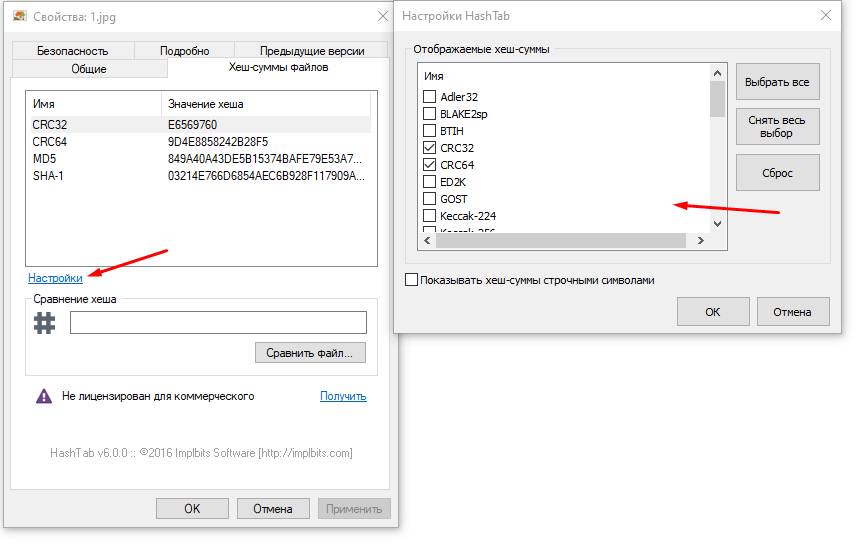
Task: Click the vertical scrollbar thumb in hash list
Action: pyautogui.click(x=717, y=99)
